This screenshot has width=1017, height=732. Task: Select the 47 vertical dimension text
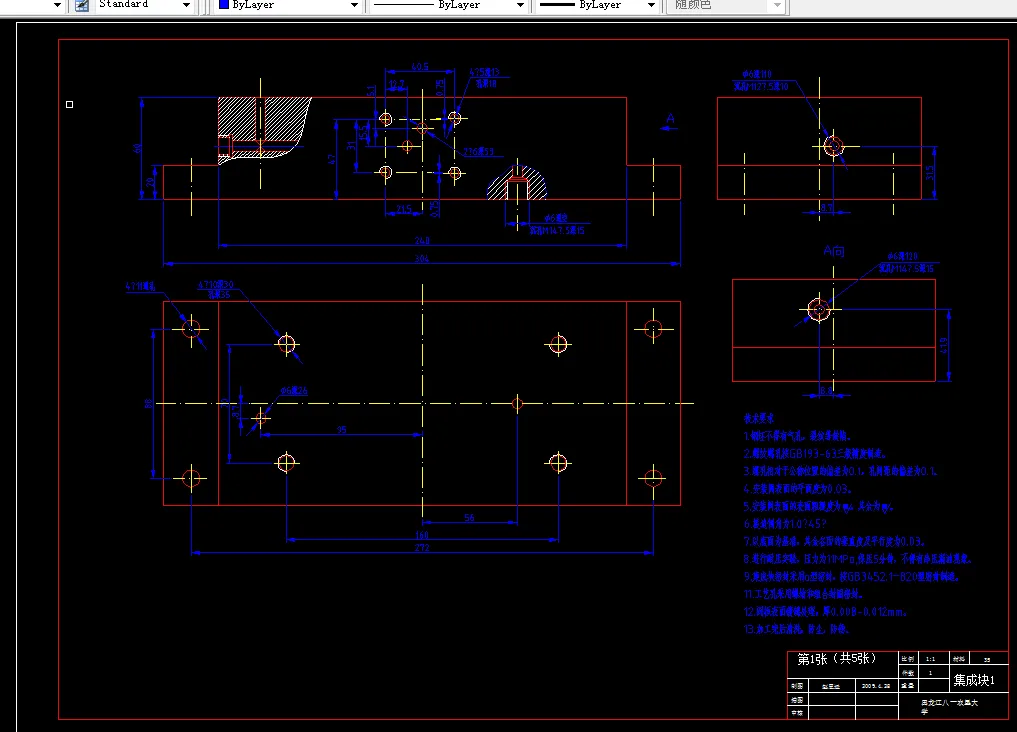click(332, 159)
